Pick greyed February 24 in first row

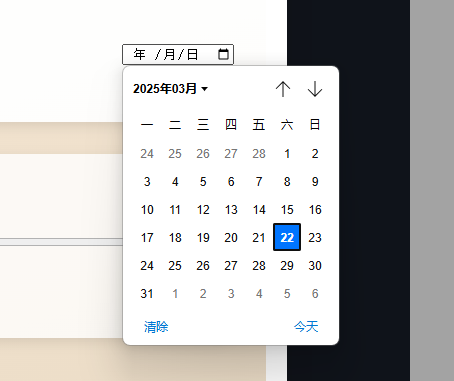click(147, 154)
